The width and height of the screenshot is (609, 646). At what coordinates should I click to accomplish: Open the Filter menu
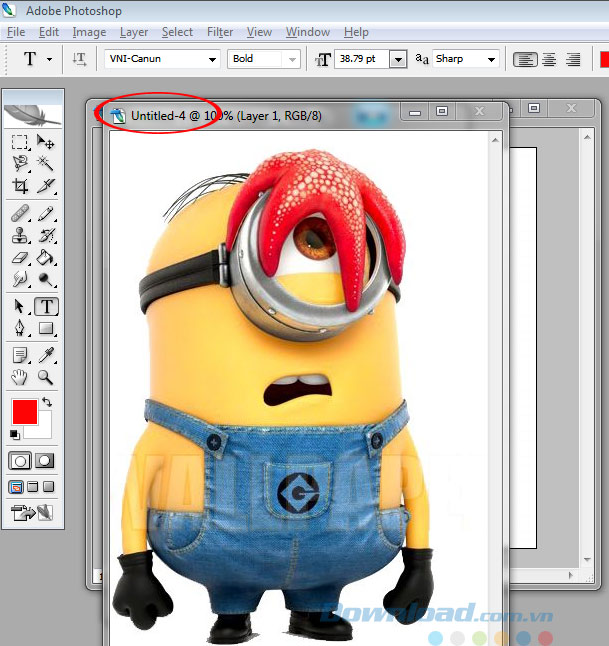220,32
